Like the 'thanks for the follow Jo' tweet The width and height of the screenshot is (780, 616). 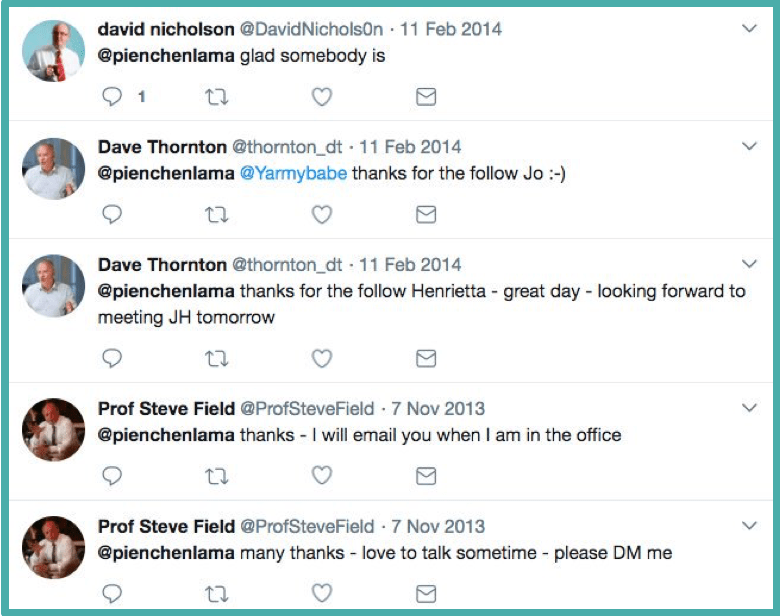pyautogui.click(x=321, y=214)
